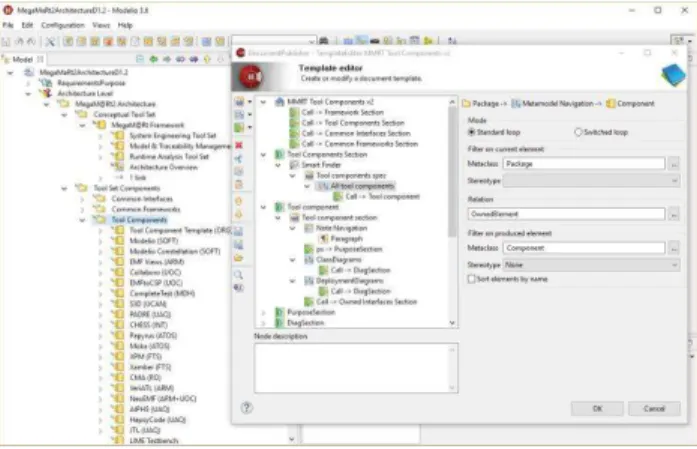Select 'EMF Views (ARM)' in Model browser
This screenshot has height=449, width=697.
pos(156,262)
